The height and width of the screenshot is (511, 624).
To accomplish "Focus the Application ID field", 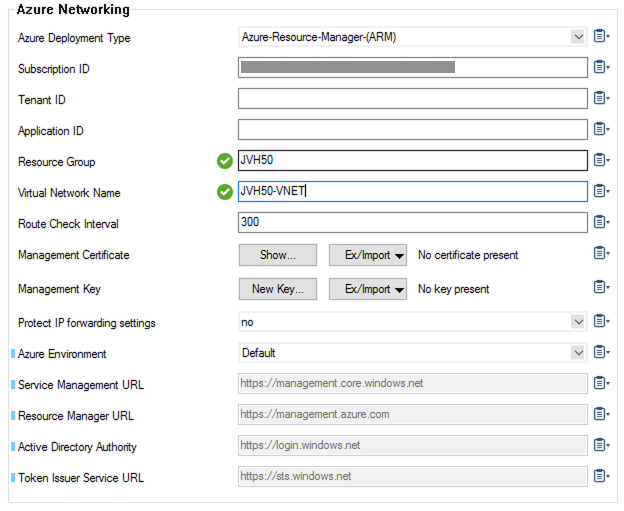I will (x=413, y=129).
